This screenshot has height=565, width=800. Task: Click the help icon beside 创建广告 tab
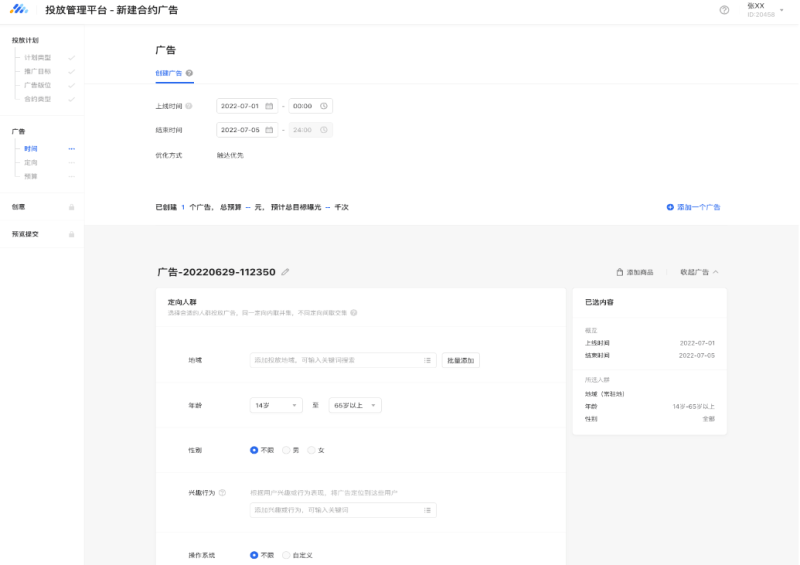pyautogui.click(x=189, y=73)
